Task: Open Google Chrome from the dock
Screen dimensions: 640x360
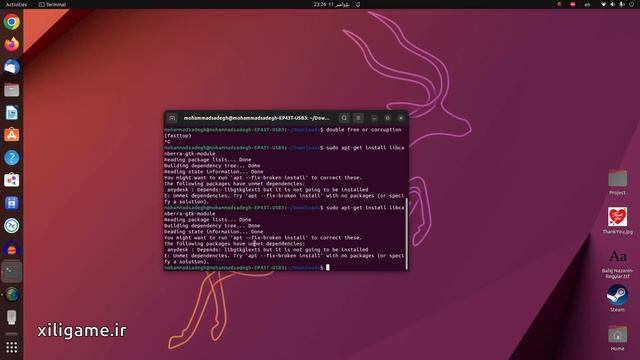Action: coord(11,22)
